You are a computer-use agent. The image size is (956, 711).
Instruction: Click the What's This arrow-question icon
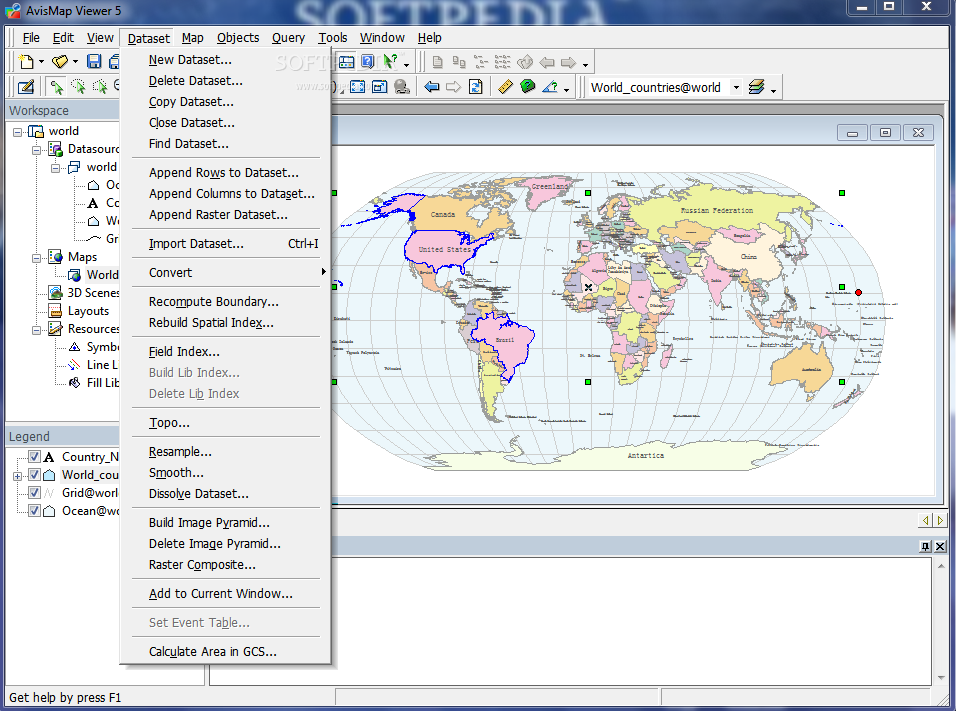coord(390,61)
